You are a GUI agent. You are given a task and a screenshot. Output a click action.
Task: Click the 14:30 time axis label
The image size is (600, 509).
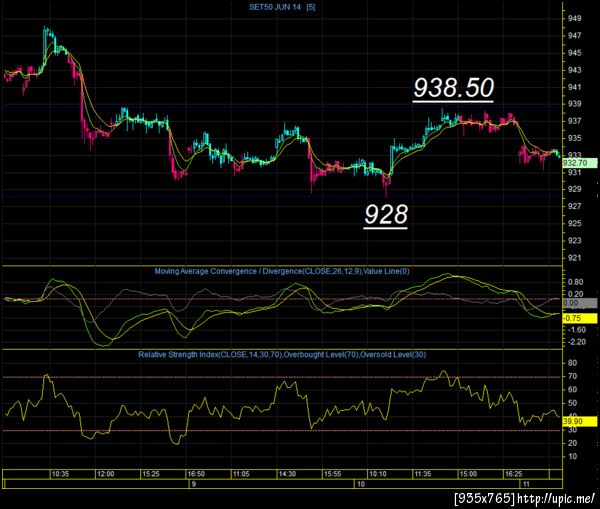click(287, 474)
